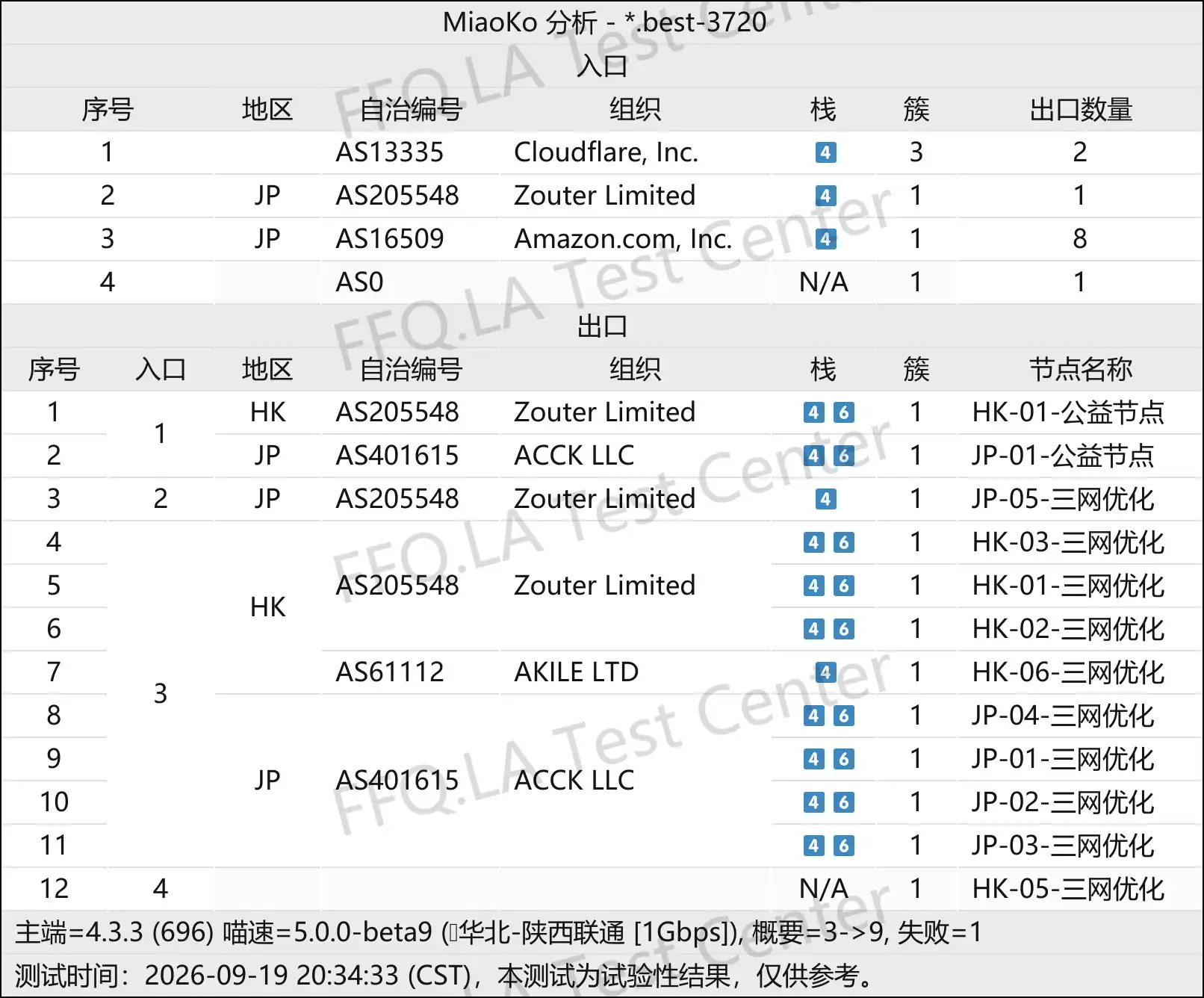
Task: Click IPv6 badge for HK-02-三网优化
Action: [843, 629]
